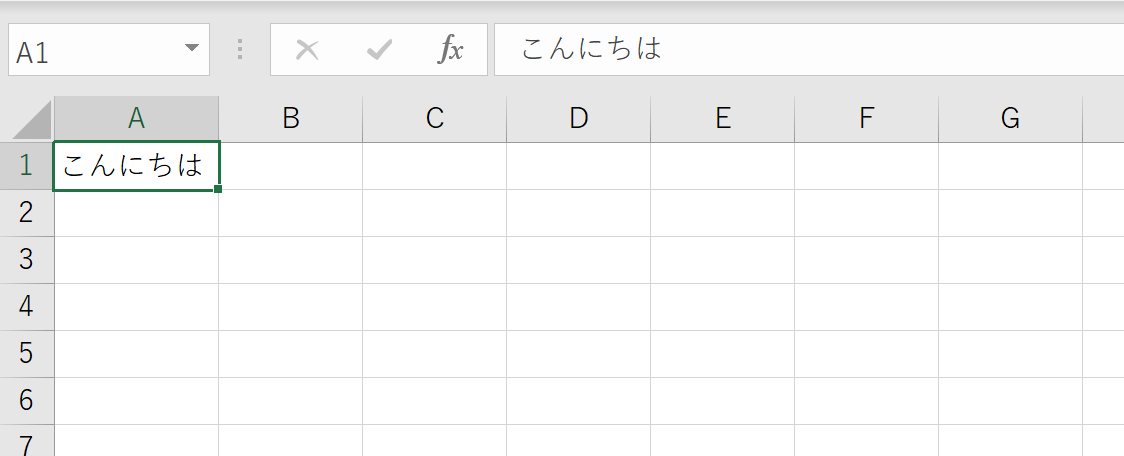1124x456 pixels.
Task: Select row 3 header
Action: tap(27, 260)
